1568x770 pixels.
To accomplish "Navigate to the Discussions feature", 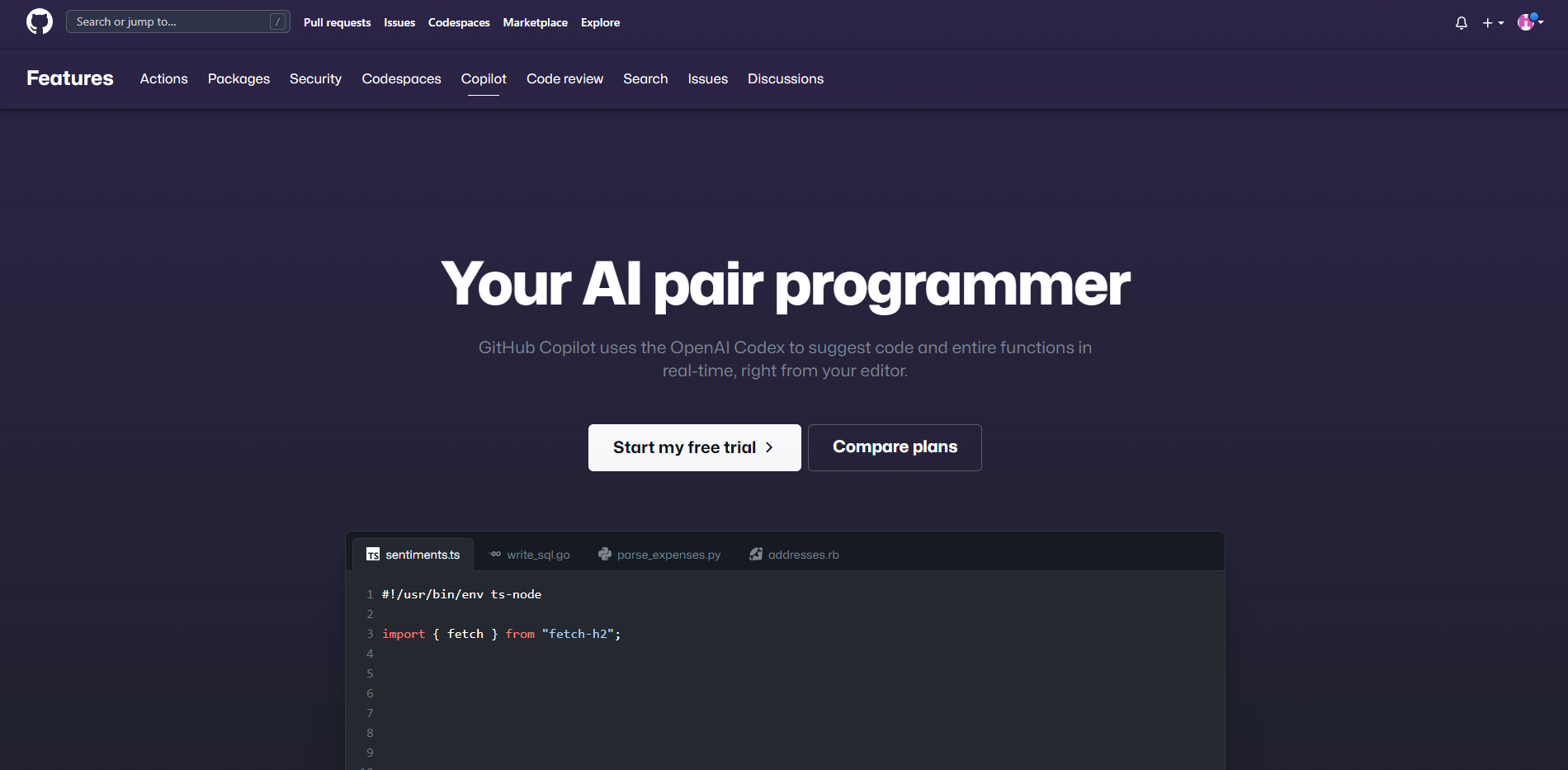I will click(785, 78).
